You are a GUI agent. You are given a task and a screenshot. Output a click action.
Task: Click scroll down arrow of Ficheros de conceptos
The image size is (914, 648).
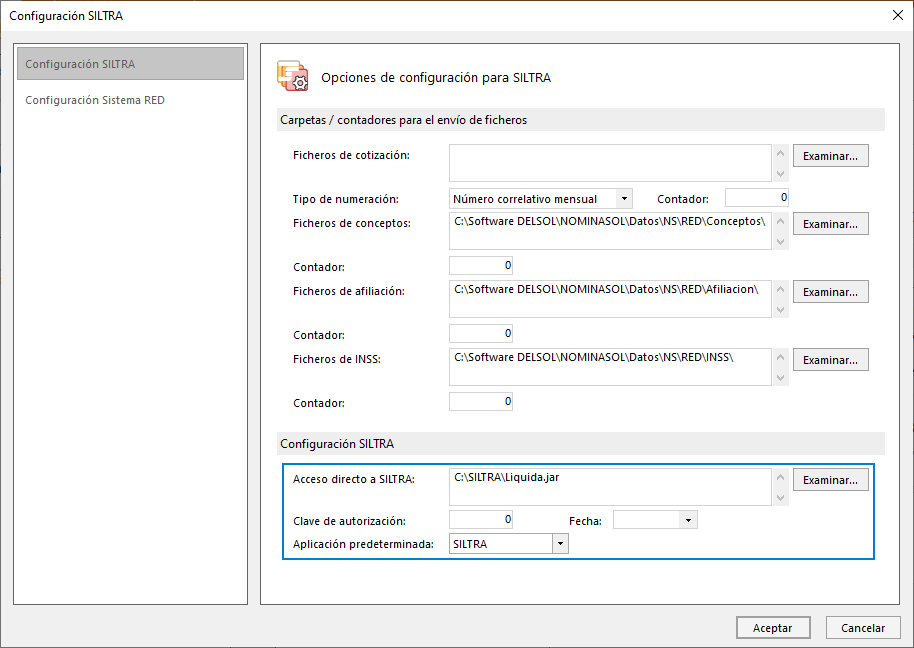(781, 242)
